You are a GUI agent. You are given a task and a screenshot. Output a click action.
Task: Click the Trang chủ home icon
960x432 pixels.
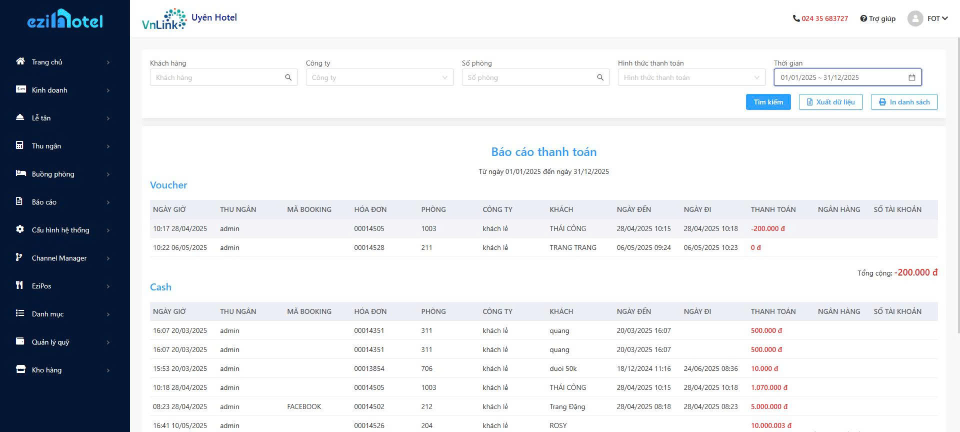click(x=20, y=61)
